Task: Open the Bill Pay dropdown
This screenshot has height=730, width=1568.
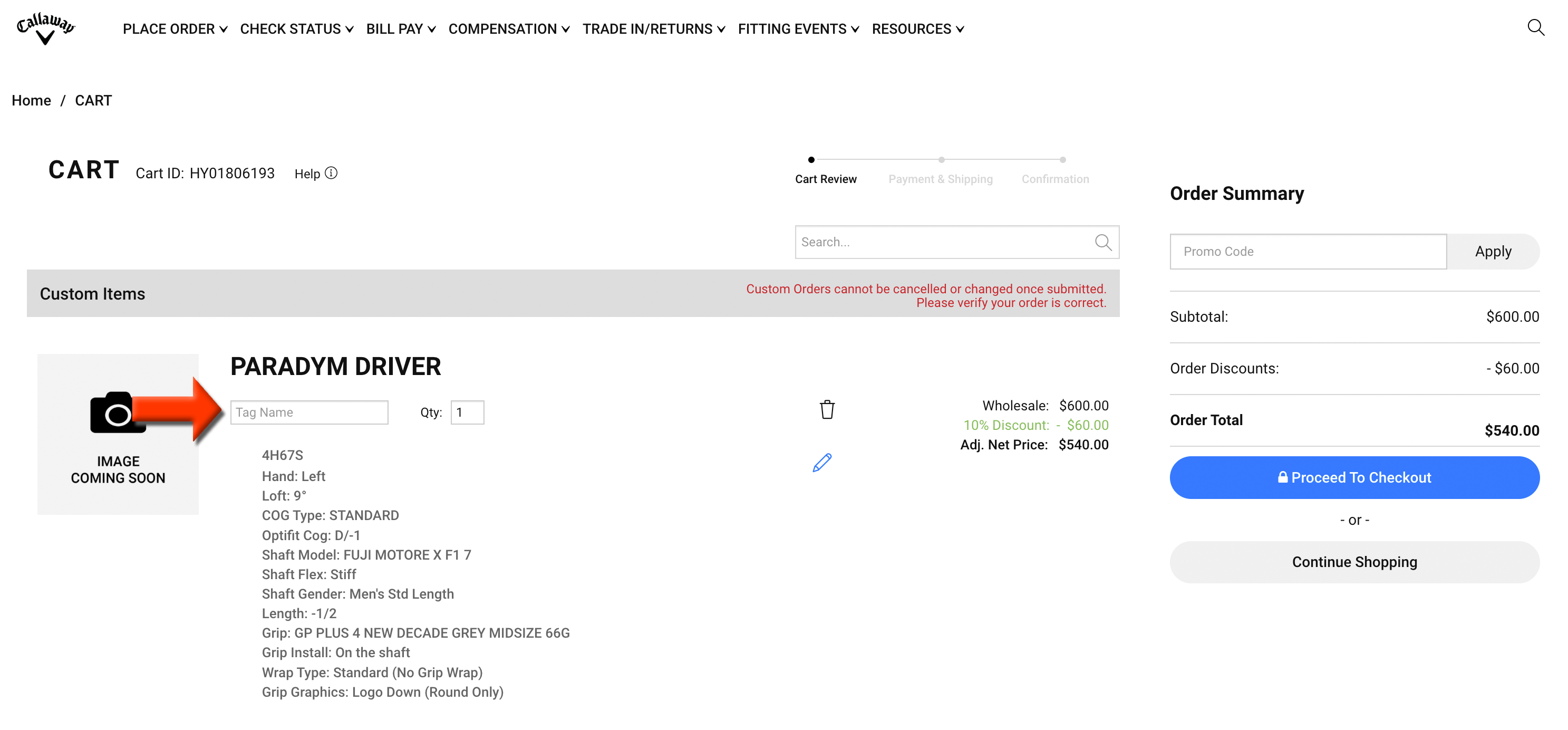Action: click(x=401, y=29)
